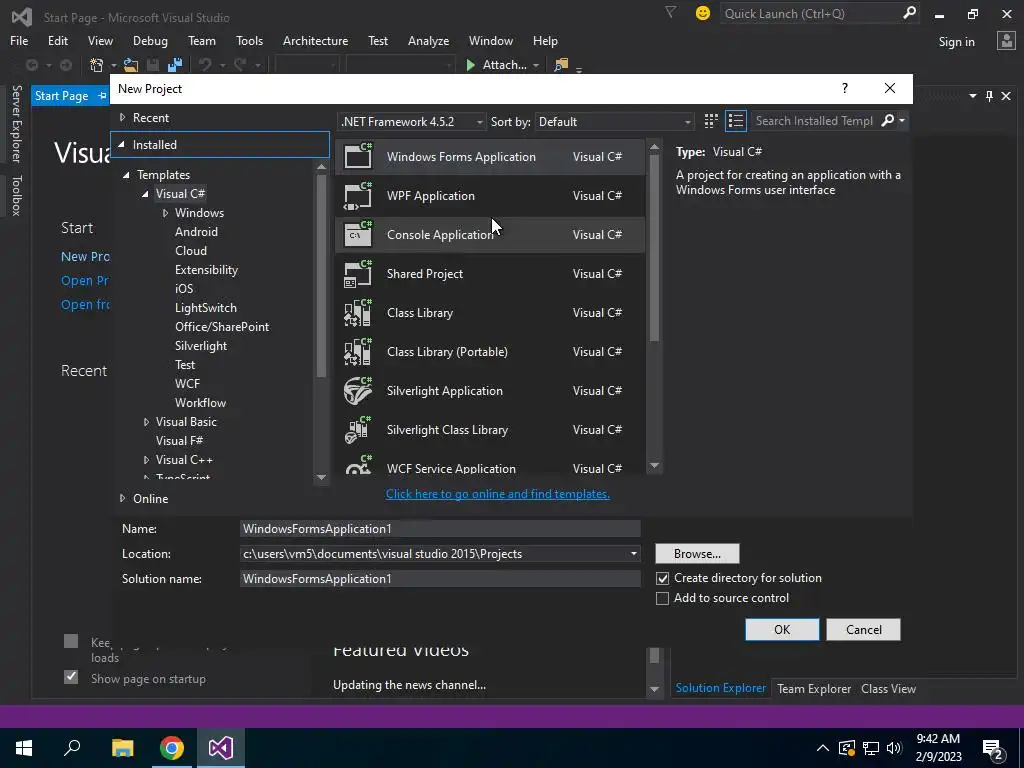The width and height of the screenshot is (1024, 768).
Task: Switch template list to small icons view
Action: click(736, 121)
